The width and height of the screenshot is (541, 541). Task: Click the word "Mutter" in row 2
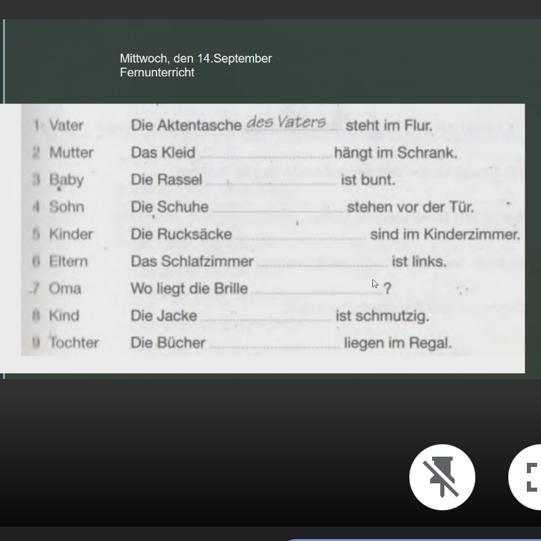(x=71, y=153)
